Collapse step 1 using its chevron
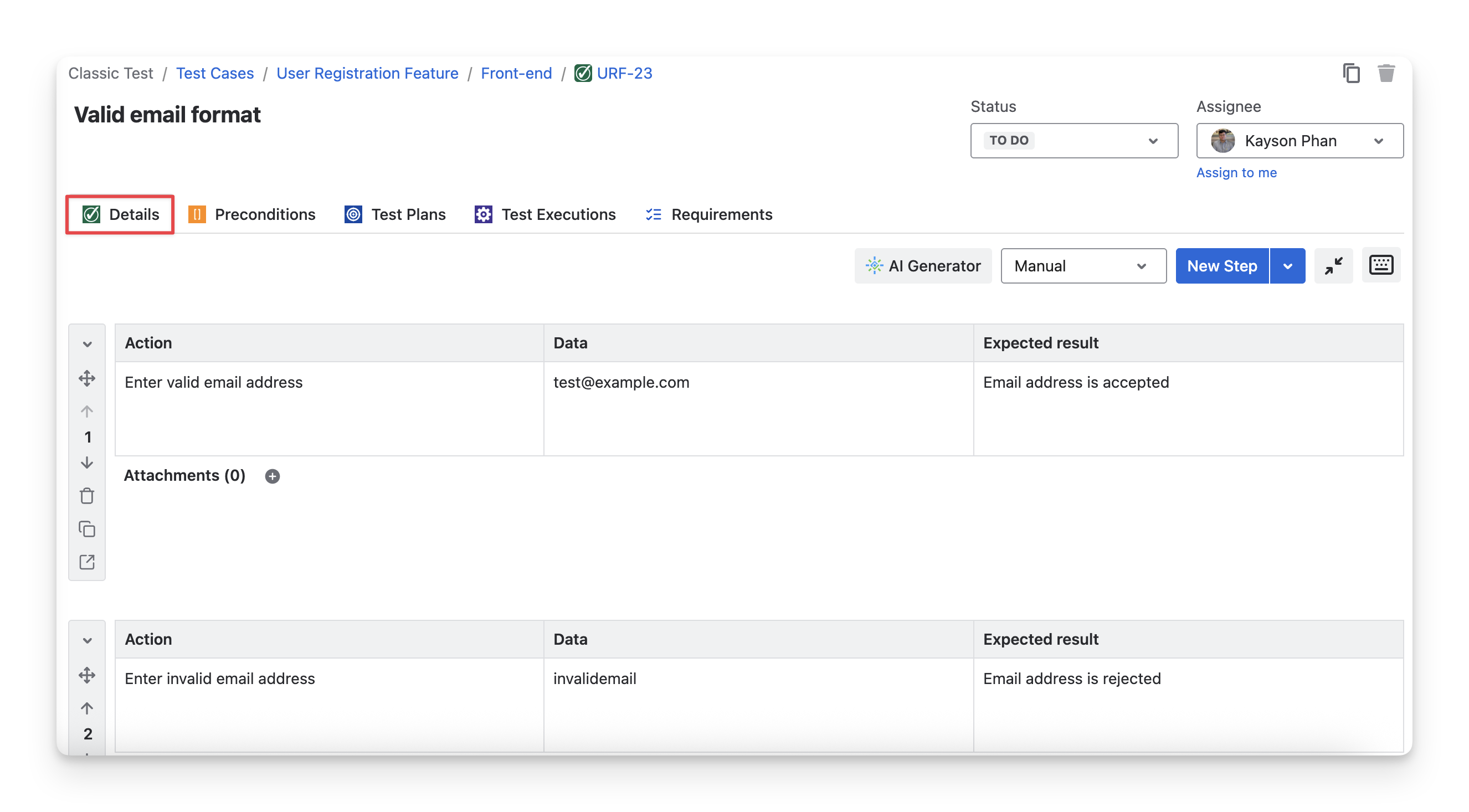This screenshot has height=812, width=1469. click(x=86, y=344)
